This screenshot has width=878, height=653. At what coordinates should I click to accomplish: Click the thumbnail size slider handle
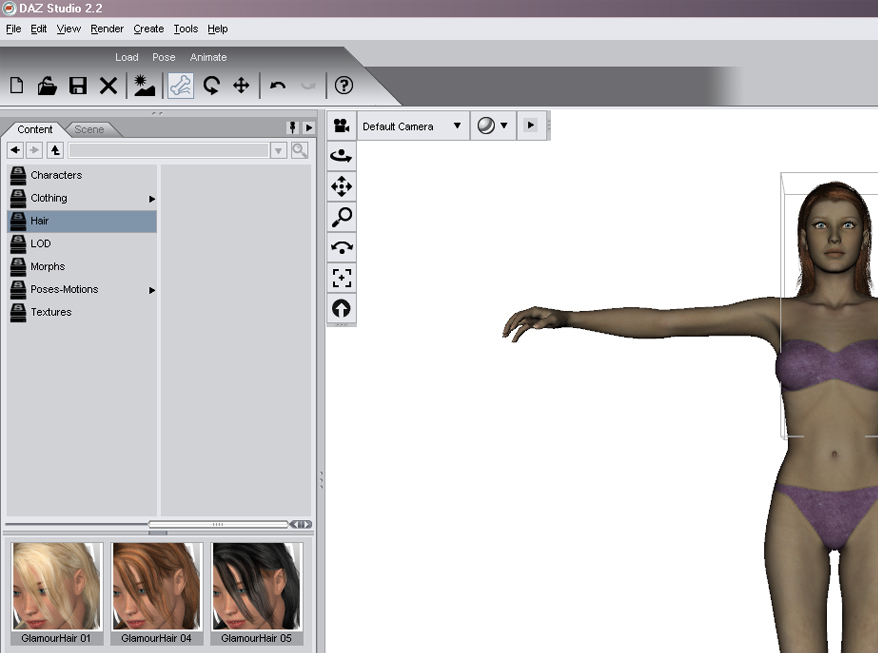point(218,524)
